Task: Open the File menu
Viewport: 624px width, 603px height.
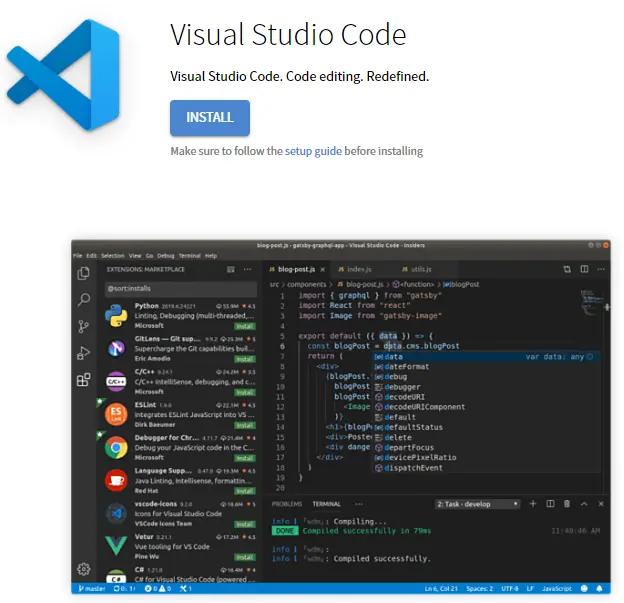Action: tap(78, 256)
